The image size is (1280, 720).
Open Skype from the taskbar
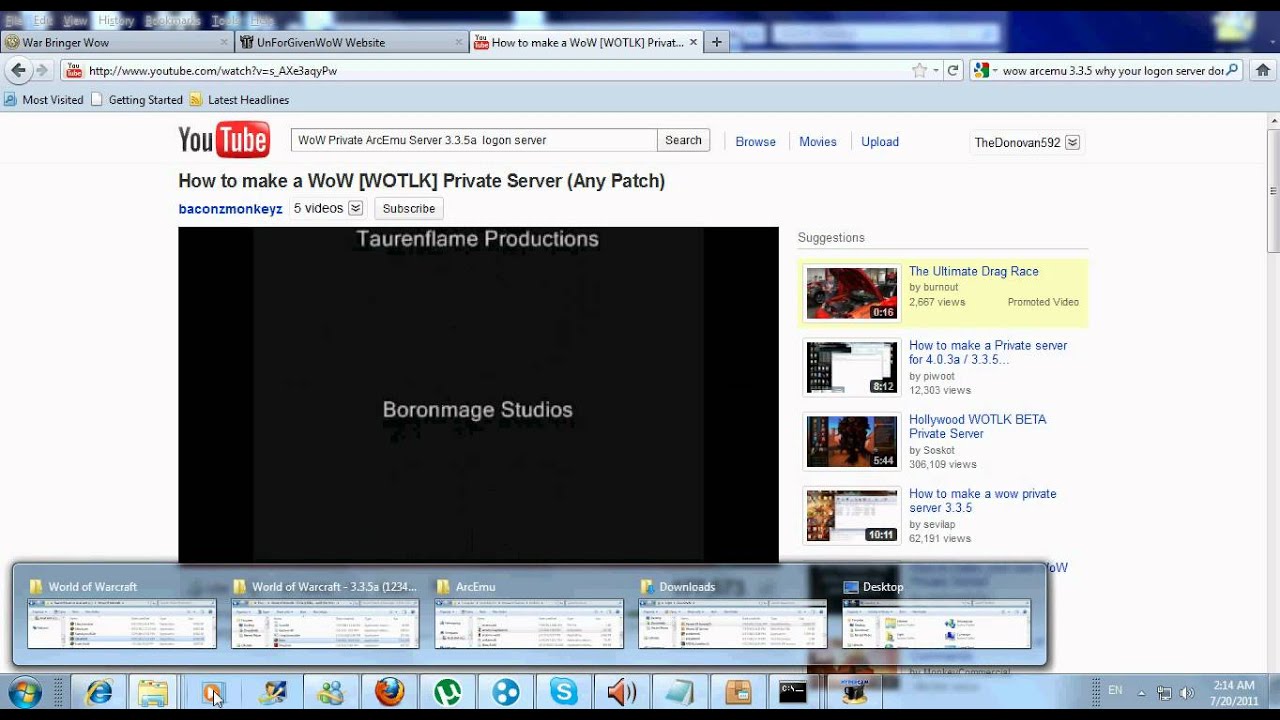click(x=564, y=692)
